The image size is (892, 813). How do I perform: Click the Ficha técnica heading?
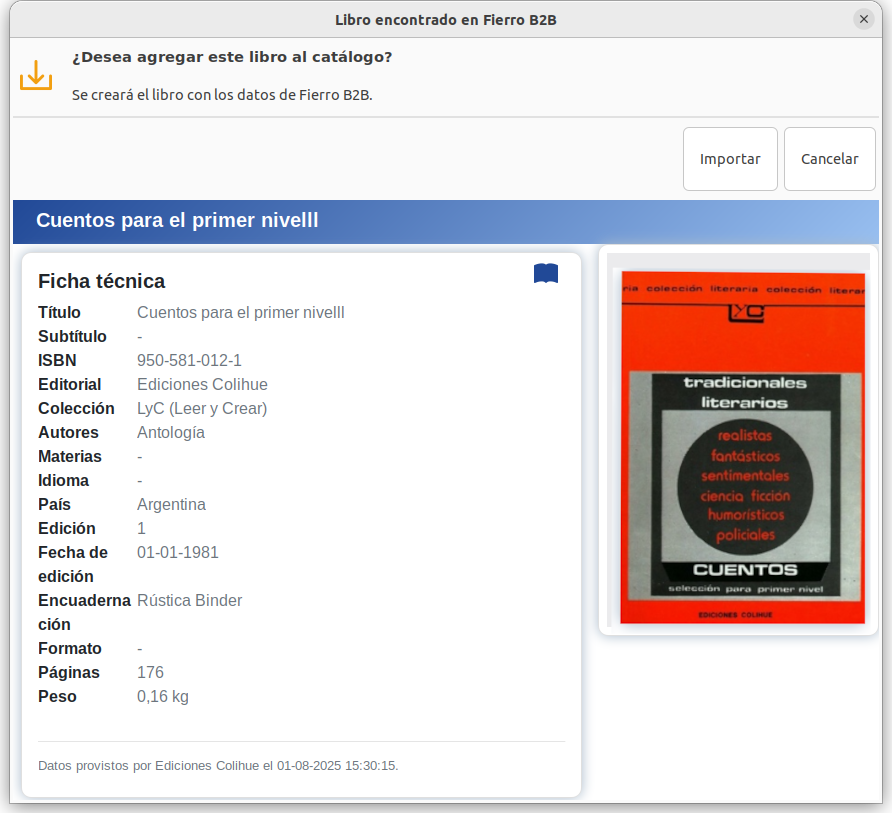(x=101, y=281)
